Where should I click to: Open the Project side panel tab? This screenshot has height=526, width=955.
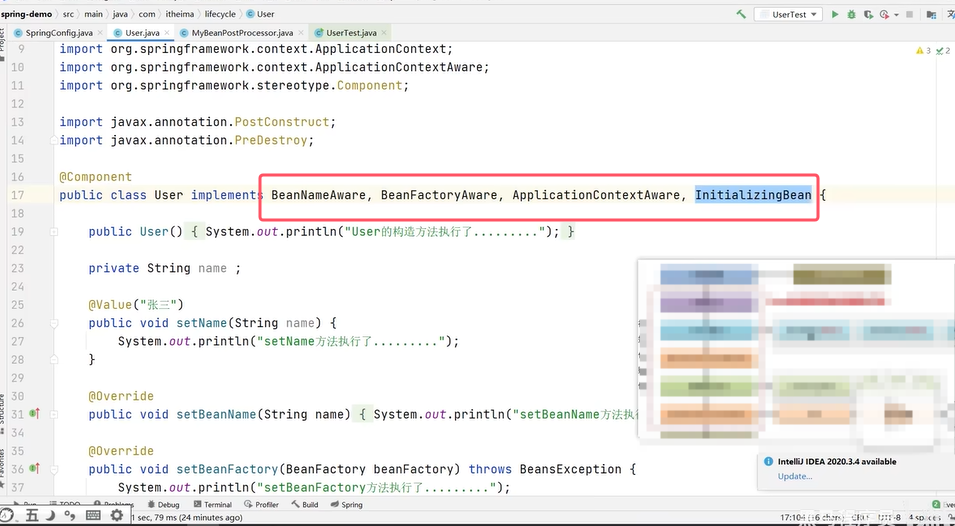2,44
